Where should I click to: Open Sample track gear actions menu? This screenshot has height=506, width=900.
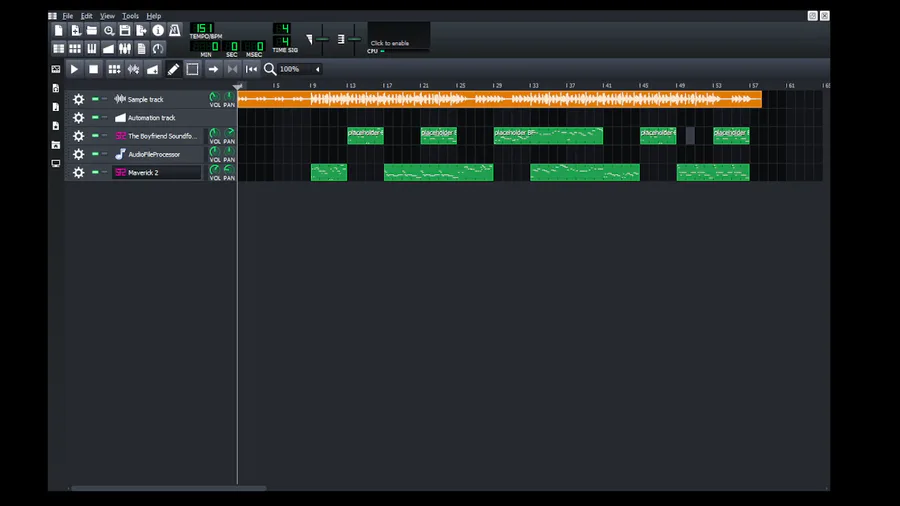pos(79,99)
